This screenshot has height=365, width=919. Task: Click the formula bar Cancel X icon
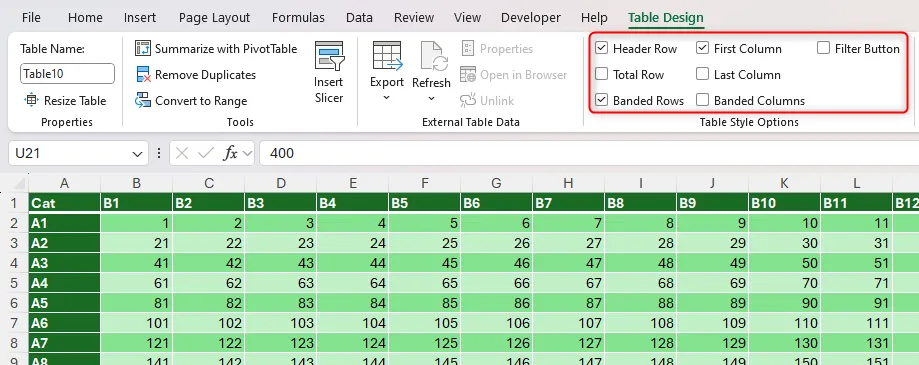pos(182,153)
